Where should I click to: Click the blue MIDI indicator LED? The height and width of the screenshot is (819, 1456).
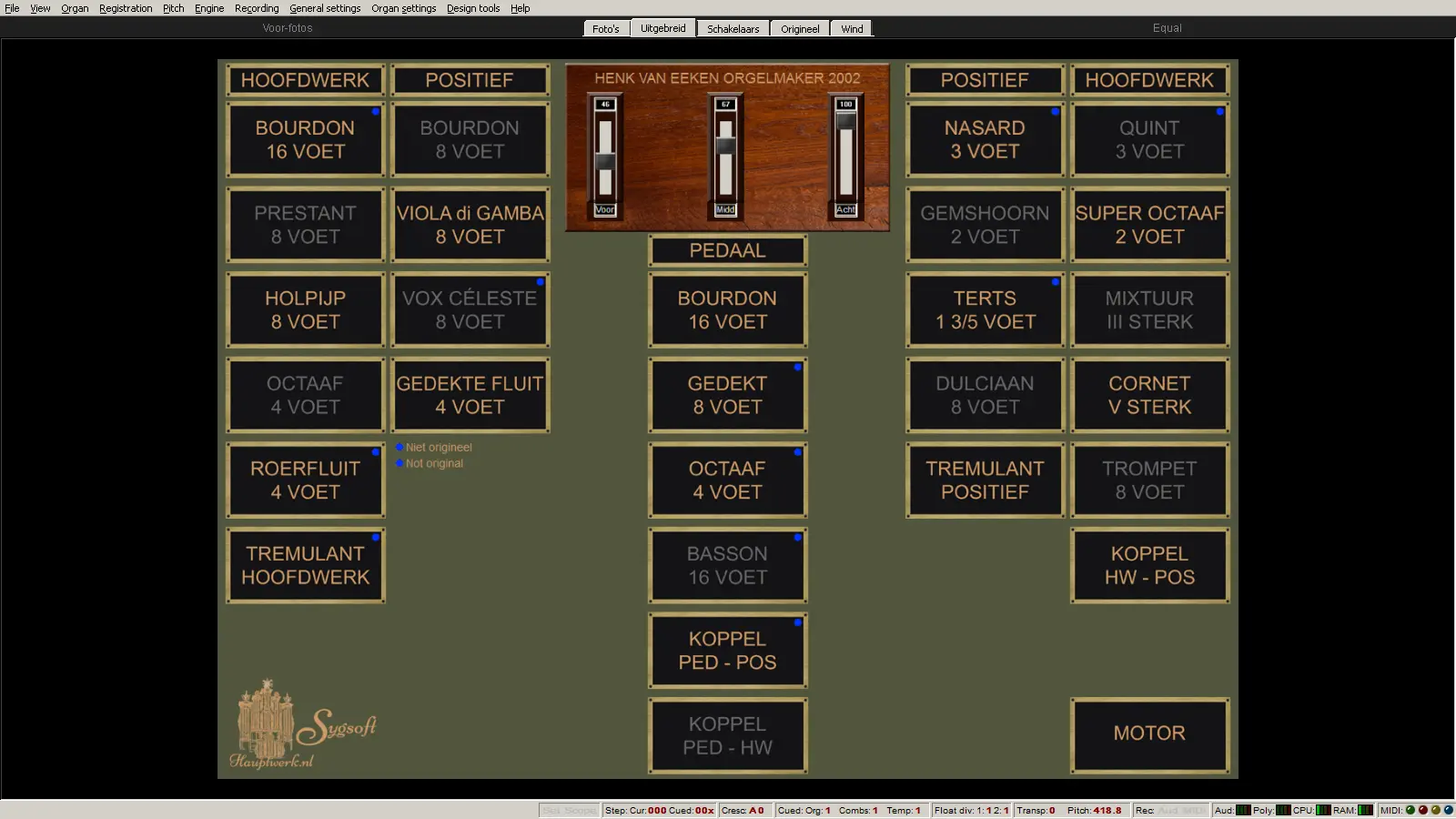pos(1448,810)
